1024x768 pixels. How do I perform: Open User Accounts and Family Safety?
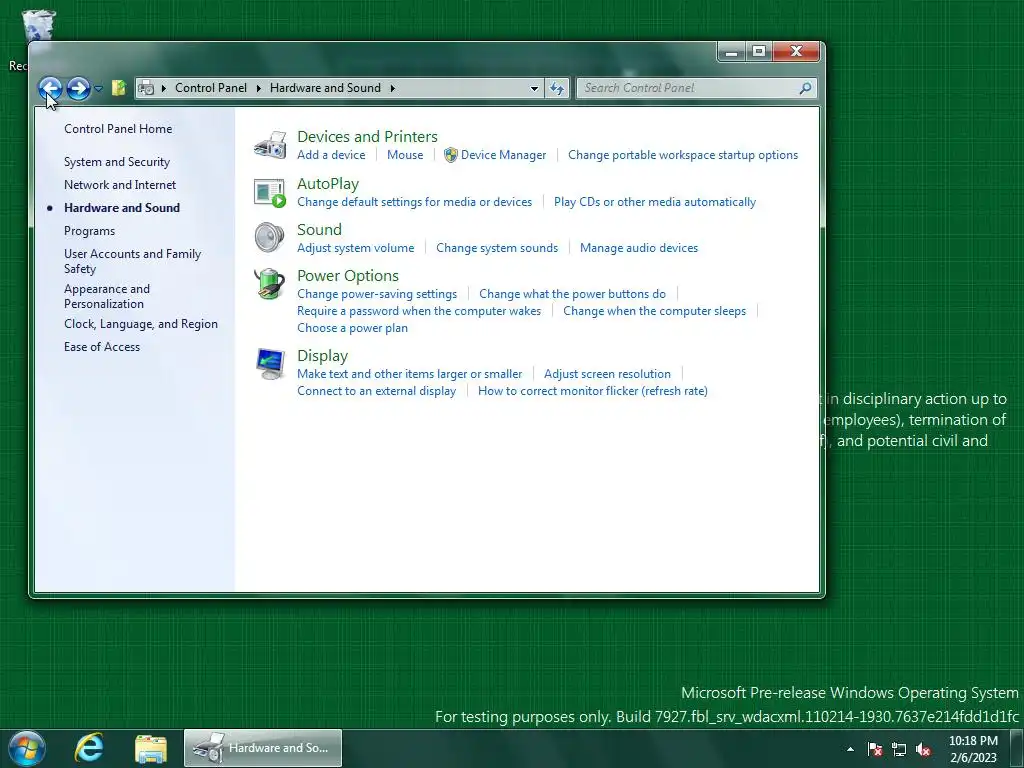point(133,261)
